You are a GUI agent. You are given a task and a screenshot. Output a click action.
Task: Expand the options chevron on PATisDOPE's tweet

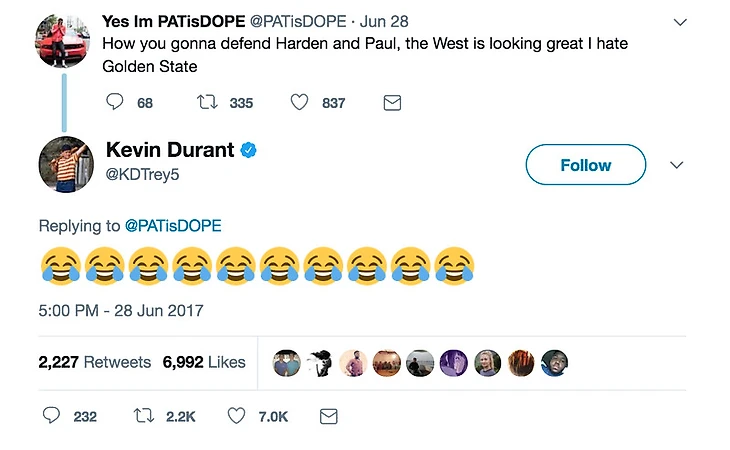tap(680, 22)
